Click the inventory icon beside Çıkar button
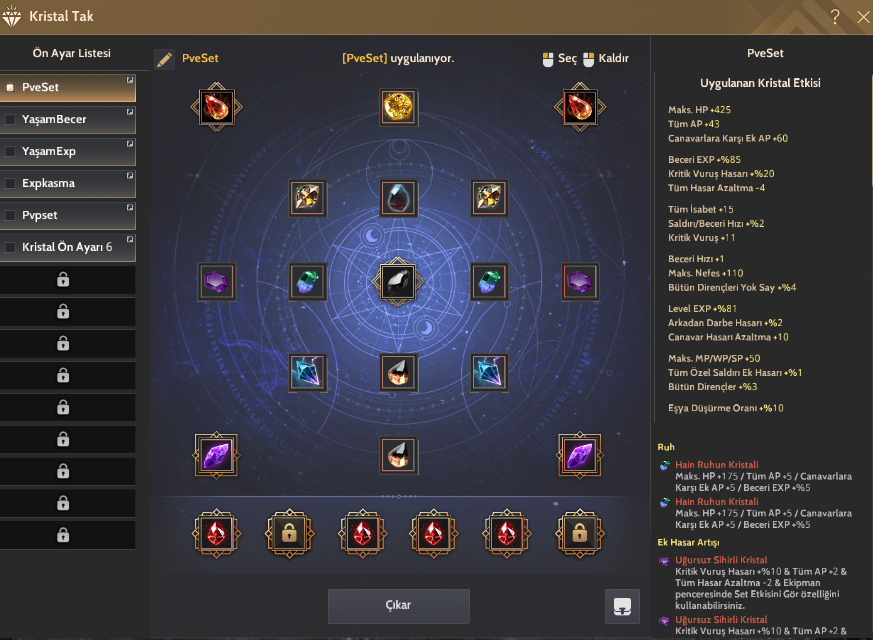 click(x=622, y=606)
